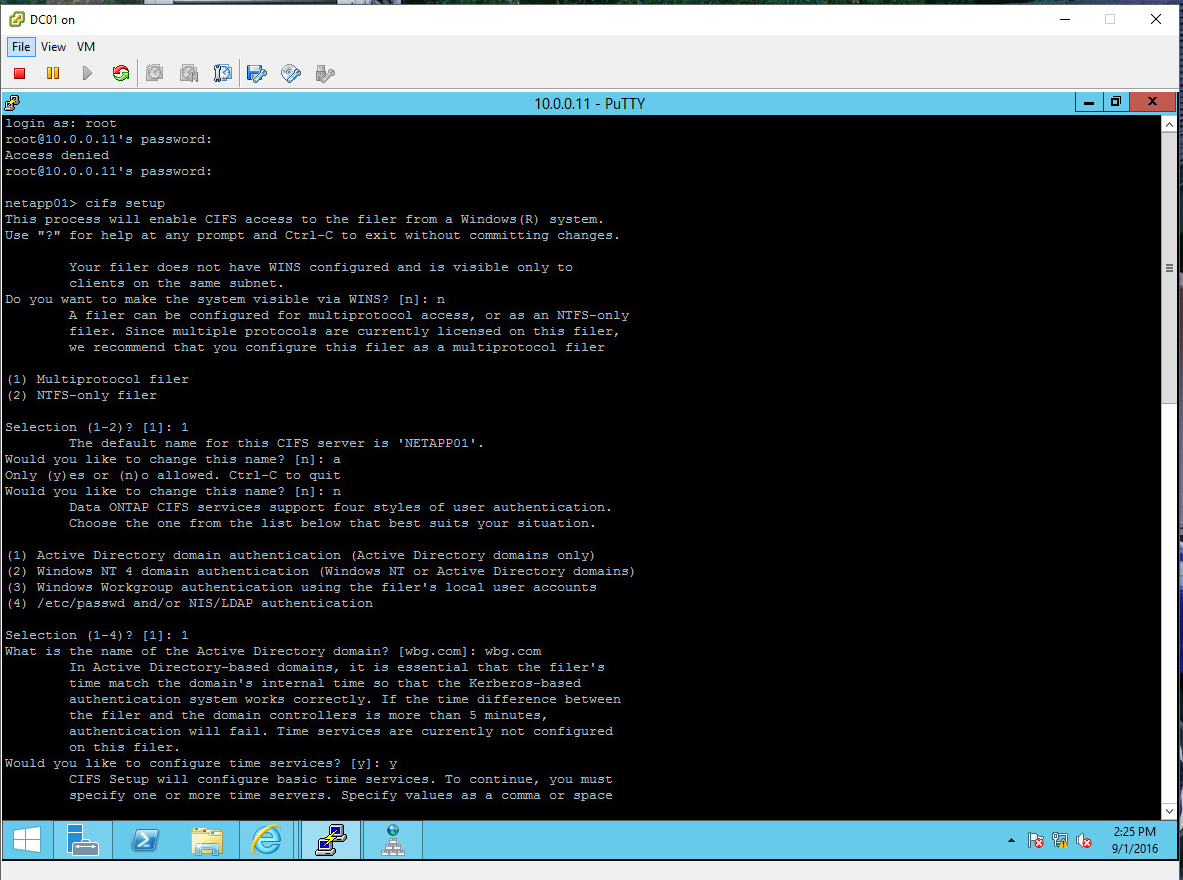Click the DC01 console window title icon
The height and width of the screenshot is (880, 1183).
17,19
